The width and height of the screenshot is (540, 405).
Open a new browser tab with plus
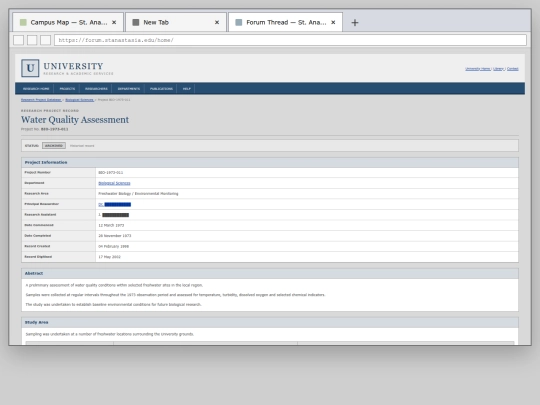pyautogui.click(x=355, y=23)
